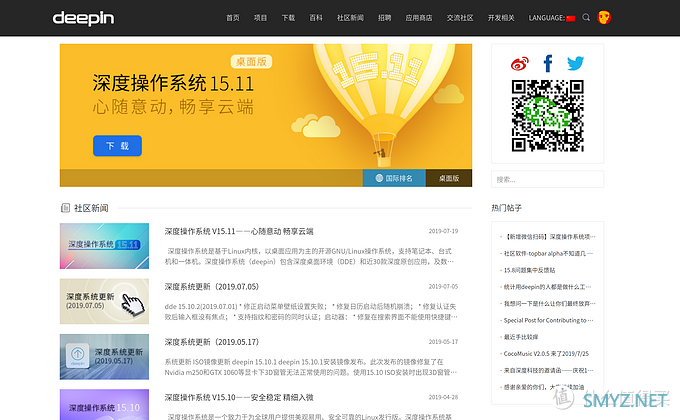
Task: Open thumbnail for 深度操作系统 15.11 article
Action: (x=104, y=246)
